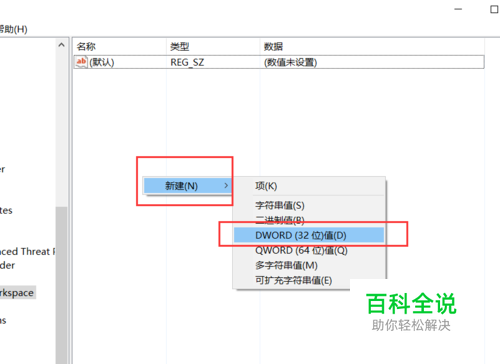The image size is (500, 364).
Task: Minimize the registry editor window
Action: (458, 9)
